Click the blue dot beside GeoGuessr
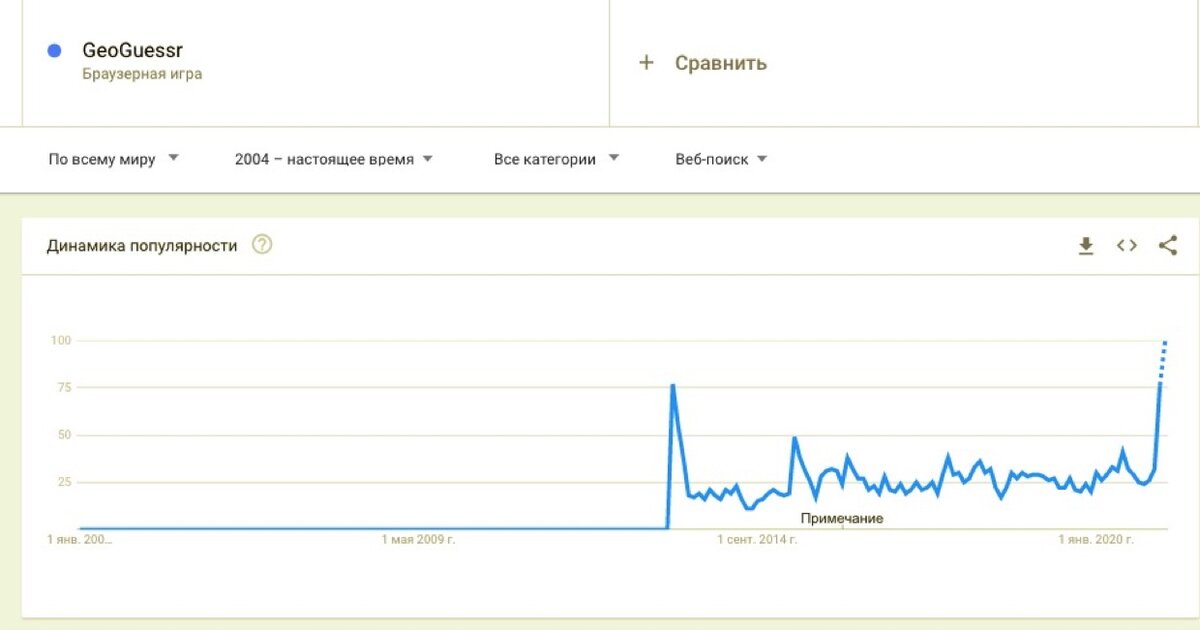The width and height of the screenshot is (1200, 630). (55, 50)
